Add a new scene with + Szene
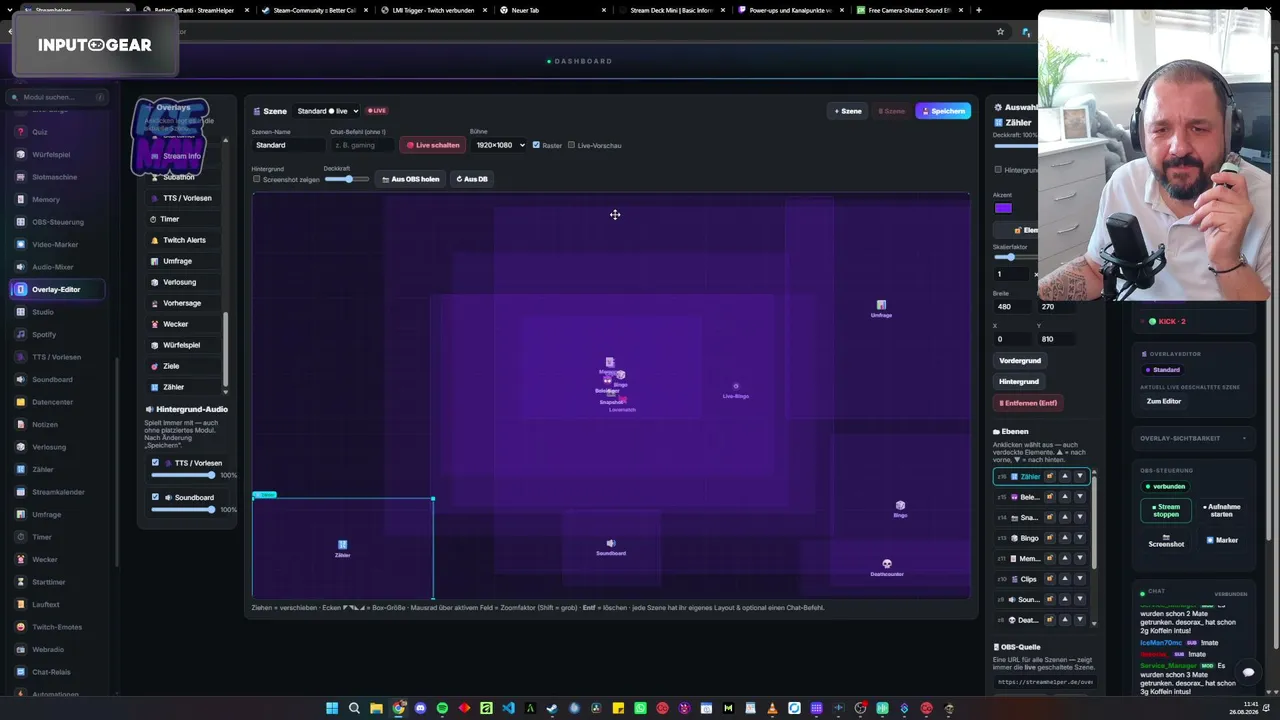 pos(848,111)
